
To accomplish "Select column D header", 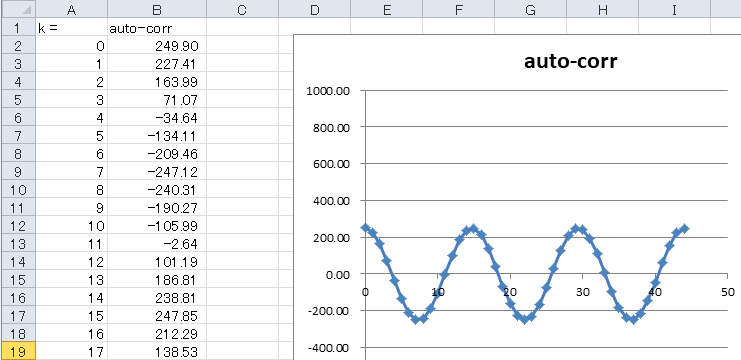I will pyautogui.click(x=314, y=9).
